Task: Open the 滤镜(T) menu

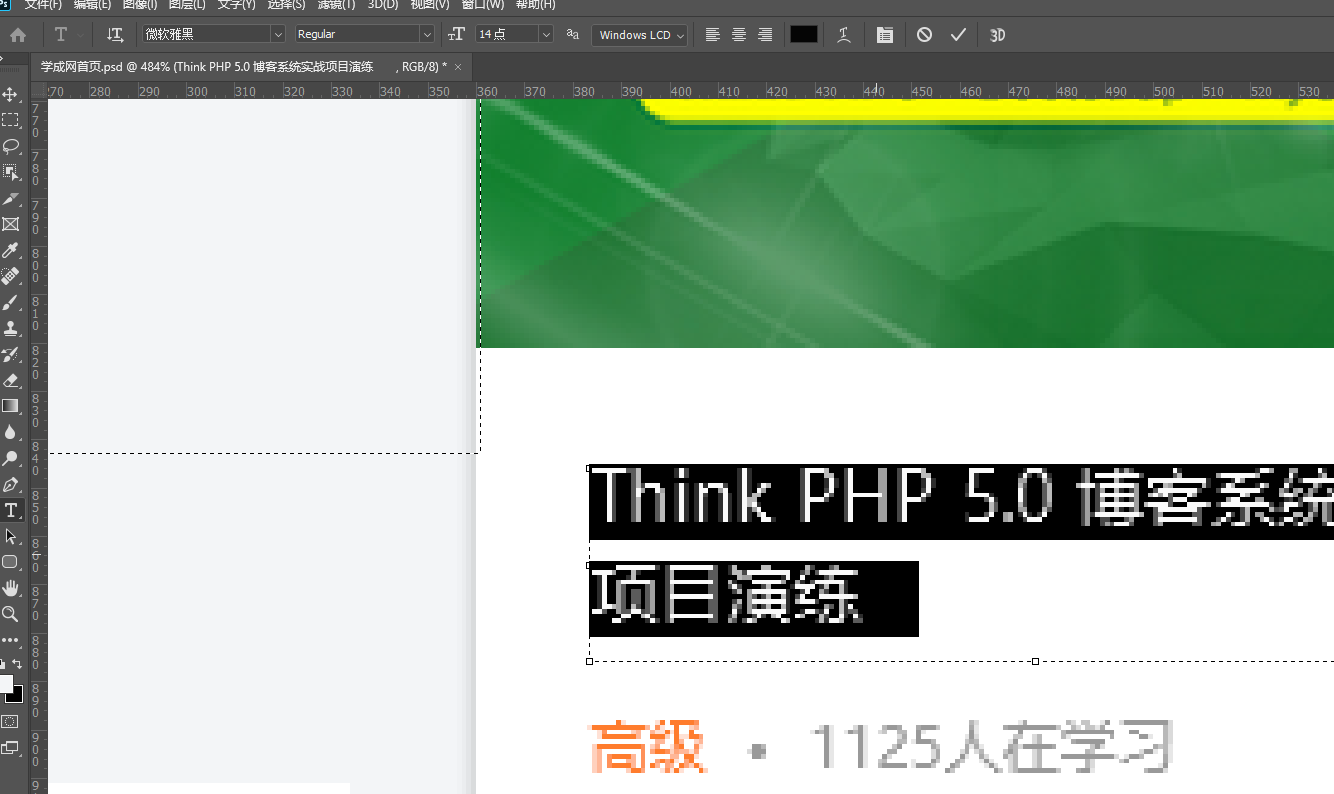Action: click(337, 5)
